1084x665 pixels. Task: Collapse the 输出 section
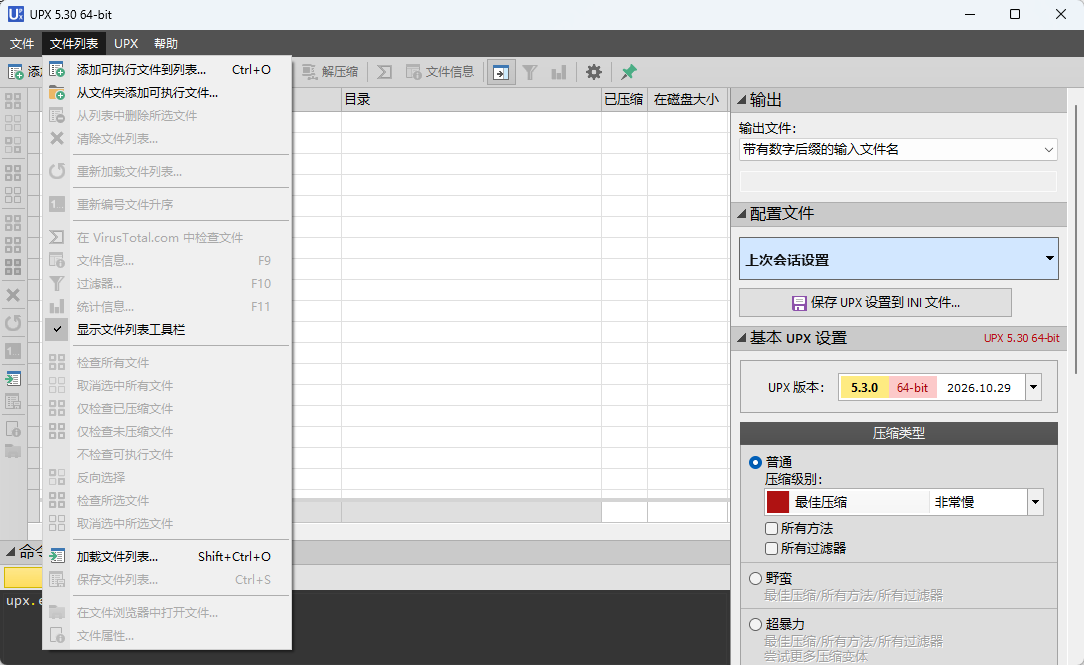pyautogui.click(x=742, y=100)
